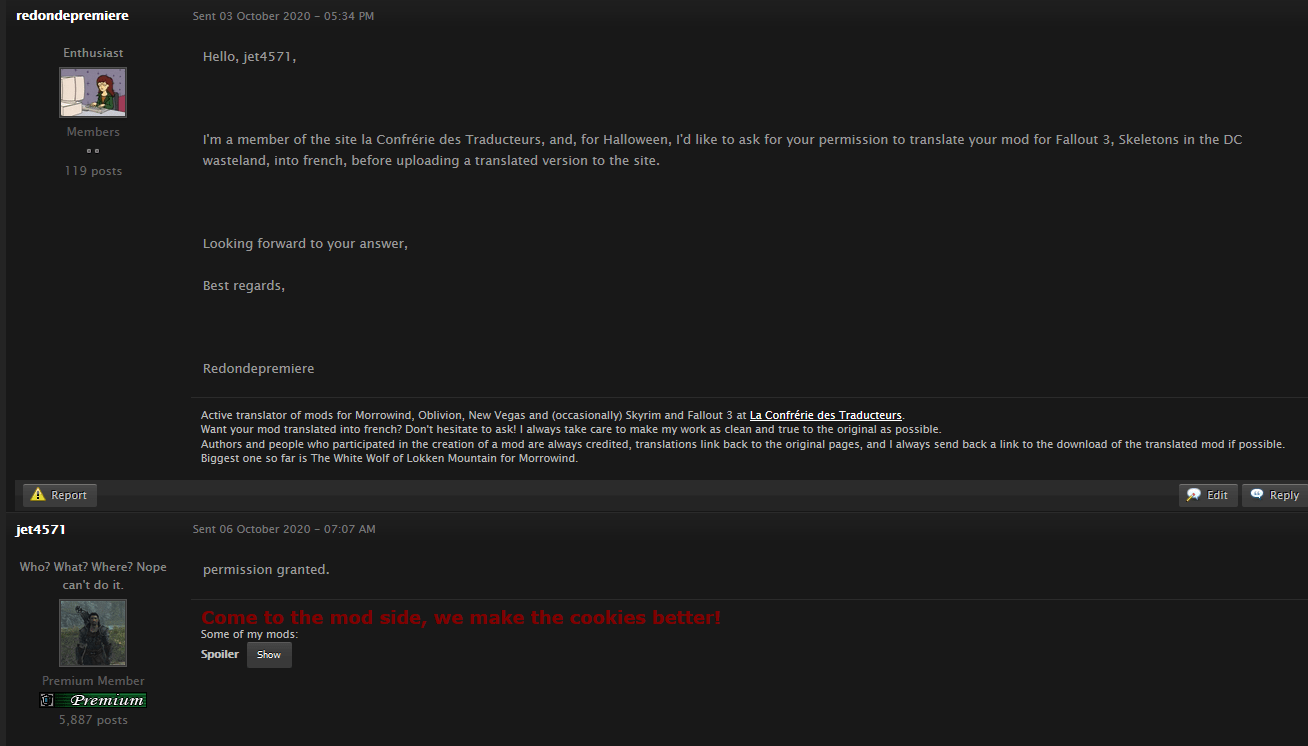This screenshot has height=746, width=1308.
Task: Click the 5,887 posts count
Action: coord(93,720)
